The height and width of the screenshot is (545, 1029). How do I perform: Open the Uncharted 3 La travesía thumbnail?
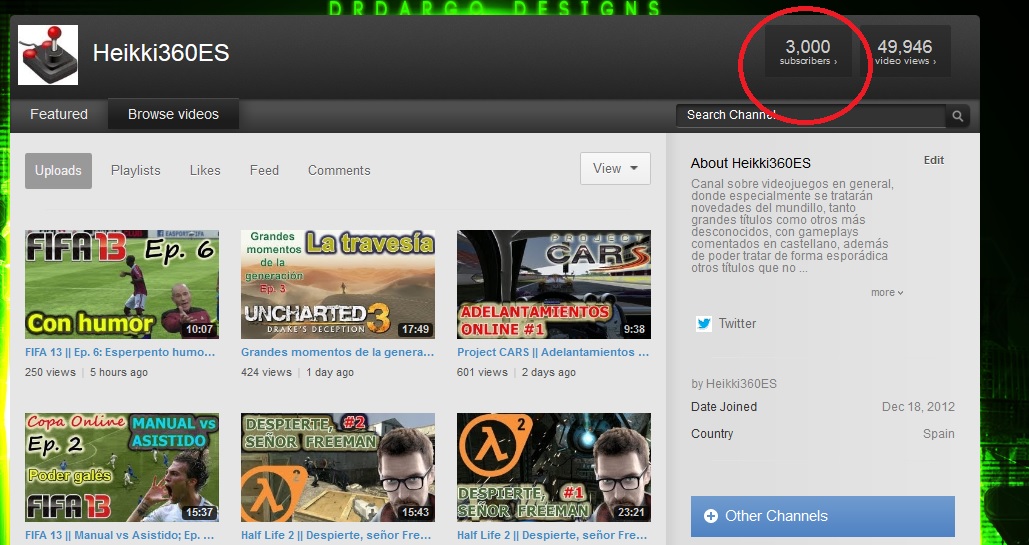pyautogui.click(x=338, y=284)
